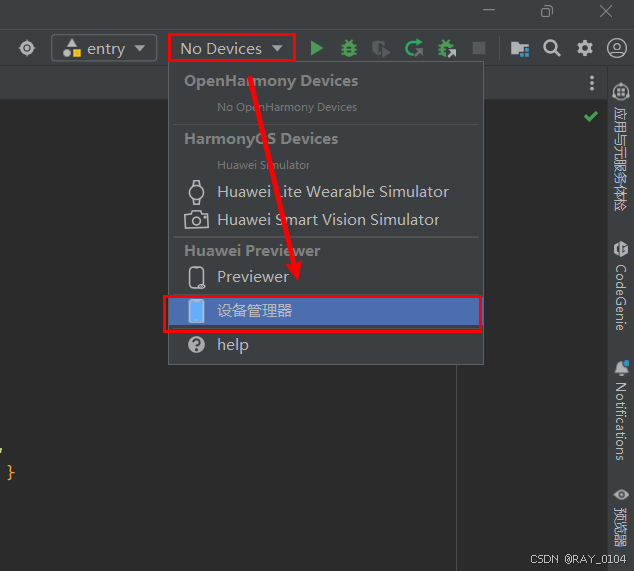Close the window

(x=606, y=11)
